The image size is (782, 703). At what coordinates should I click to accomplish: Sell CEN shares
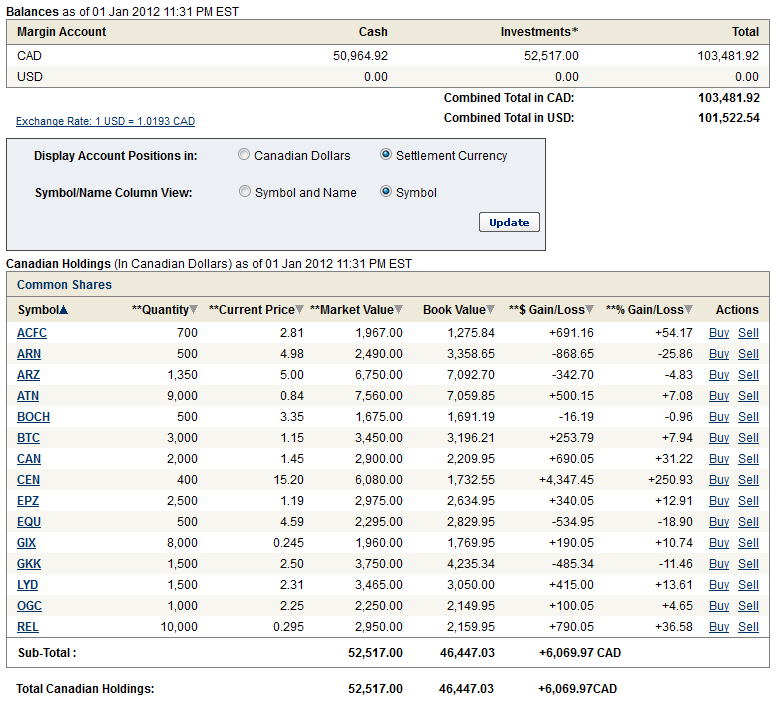click(748, 480)
